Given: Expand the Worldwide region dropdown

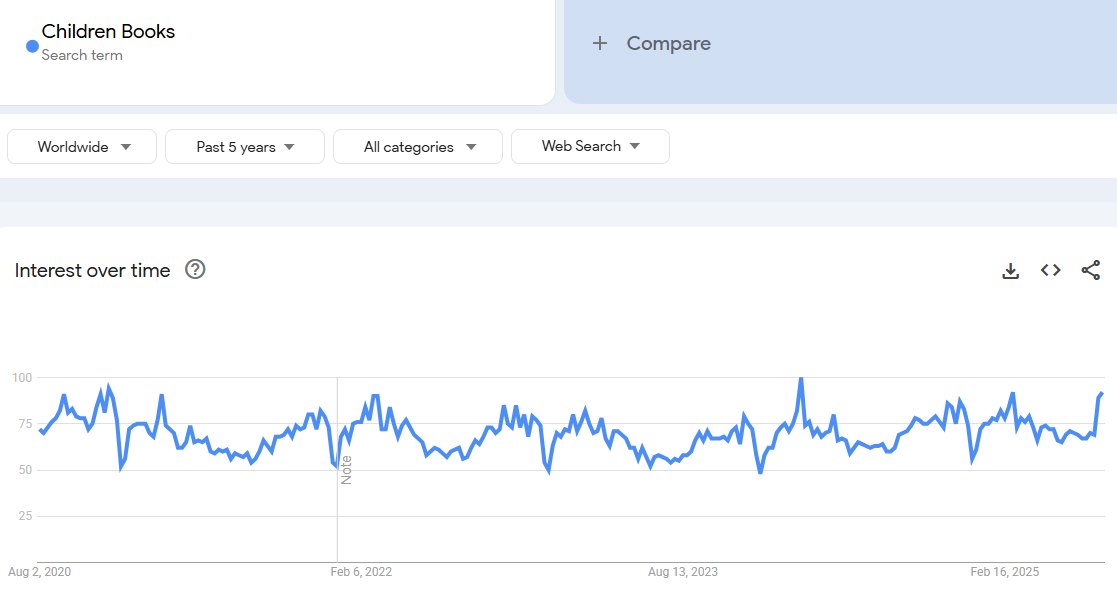Looking at the screenshot, I should click(82, 147).
